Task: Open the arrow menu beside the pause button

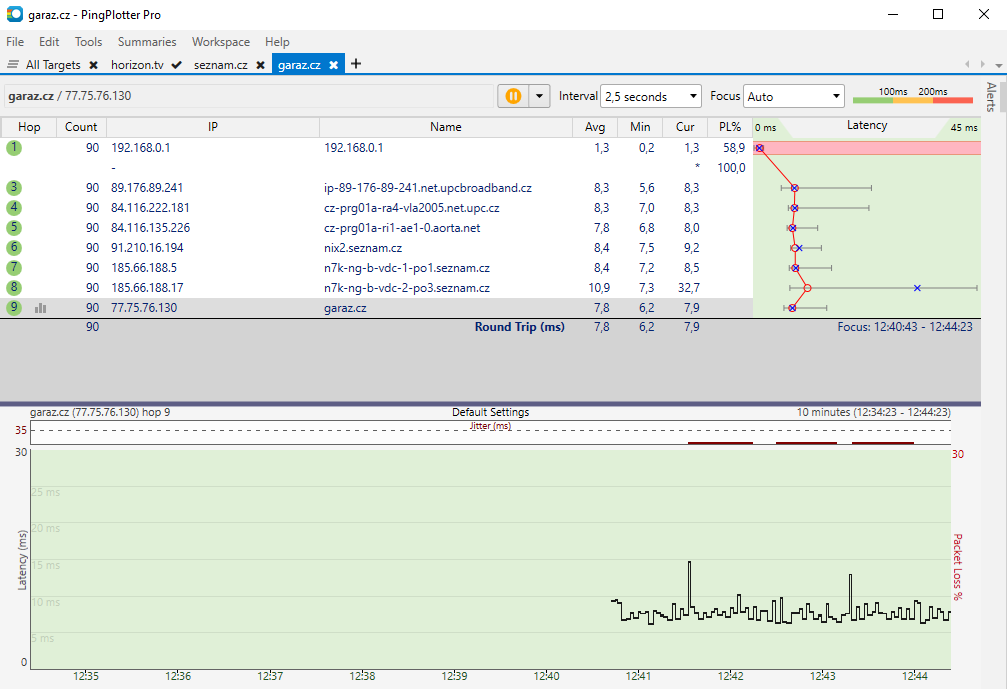Action: point(540,96)
